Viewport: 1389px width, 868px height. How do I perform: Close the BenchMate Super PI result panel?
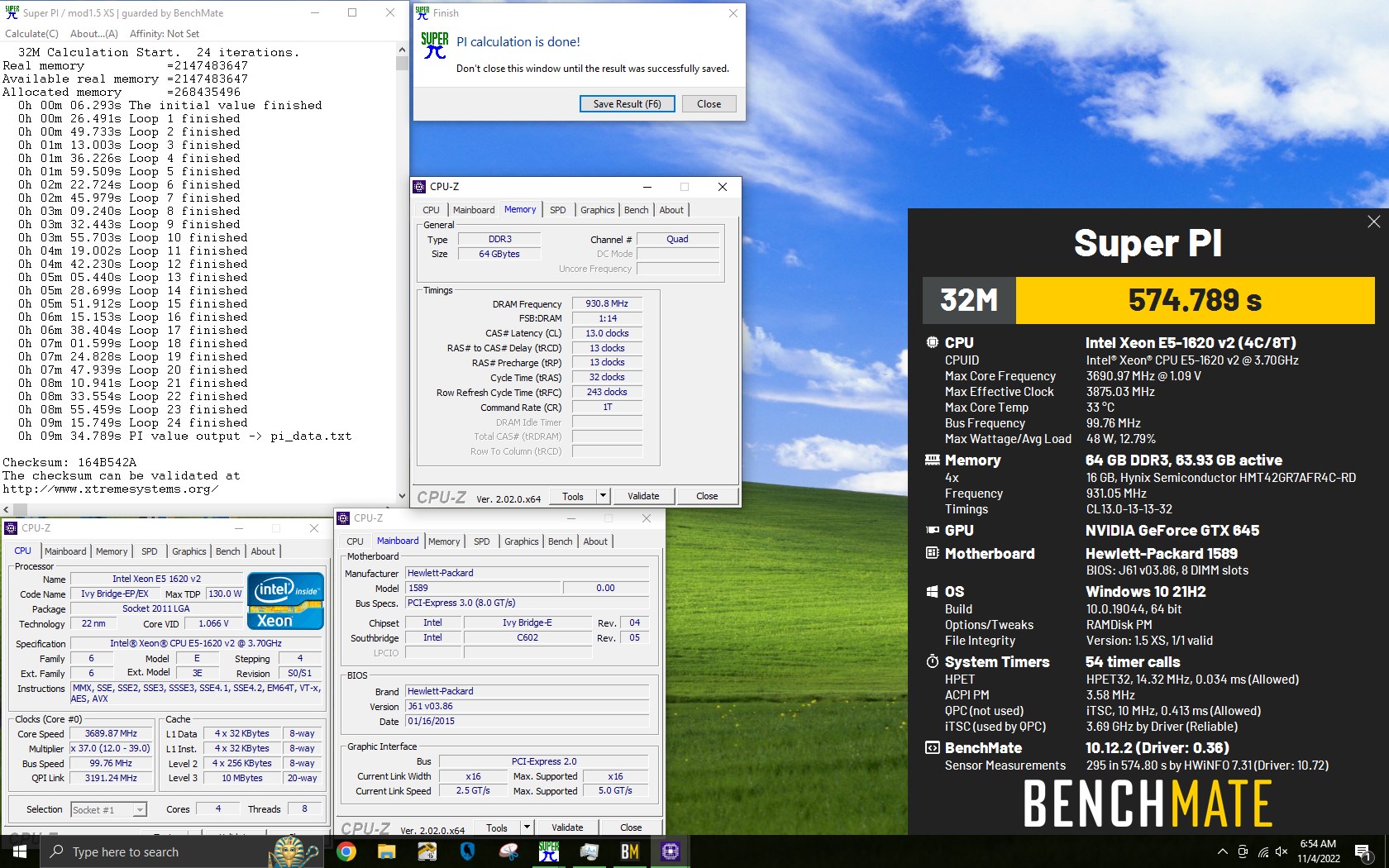pos(1373,222)
